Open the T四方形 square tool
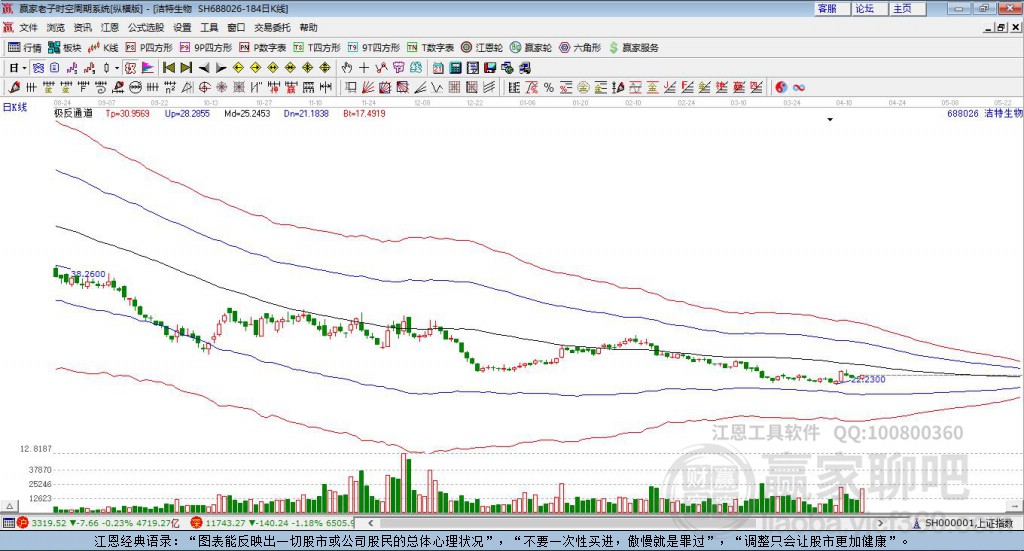1024x551 pixels. click(x=317, y=48)
